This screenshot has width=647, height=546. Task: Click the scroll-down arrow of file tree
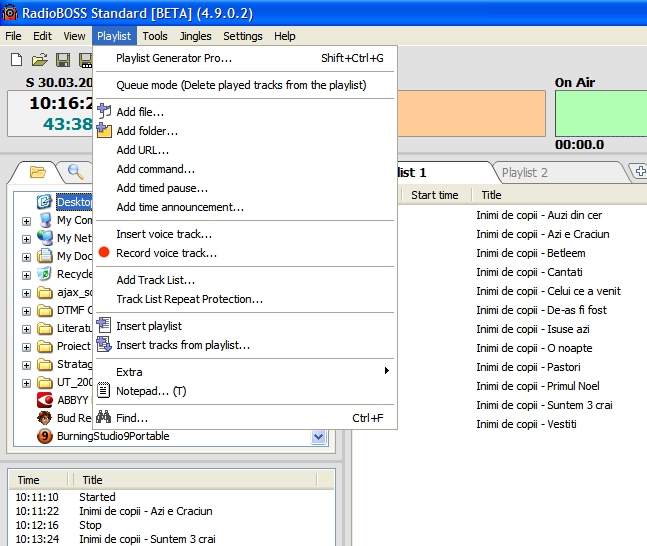pyautogui.click(x=318, y=436)
